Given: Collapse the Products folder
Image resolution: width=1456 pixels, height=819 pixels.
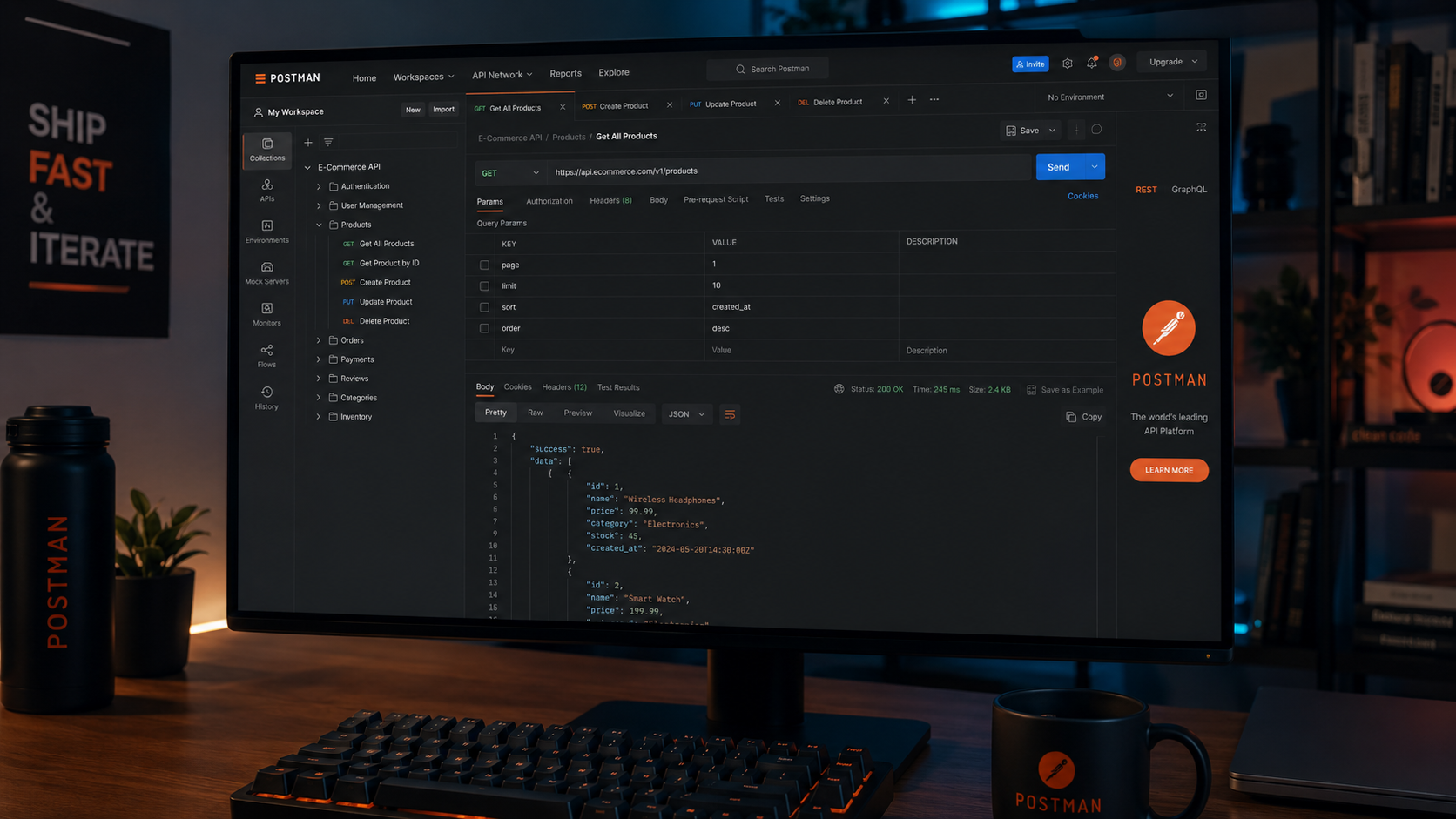Looking at the screenshot, I should point(319,225).
